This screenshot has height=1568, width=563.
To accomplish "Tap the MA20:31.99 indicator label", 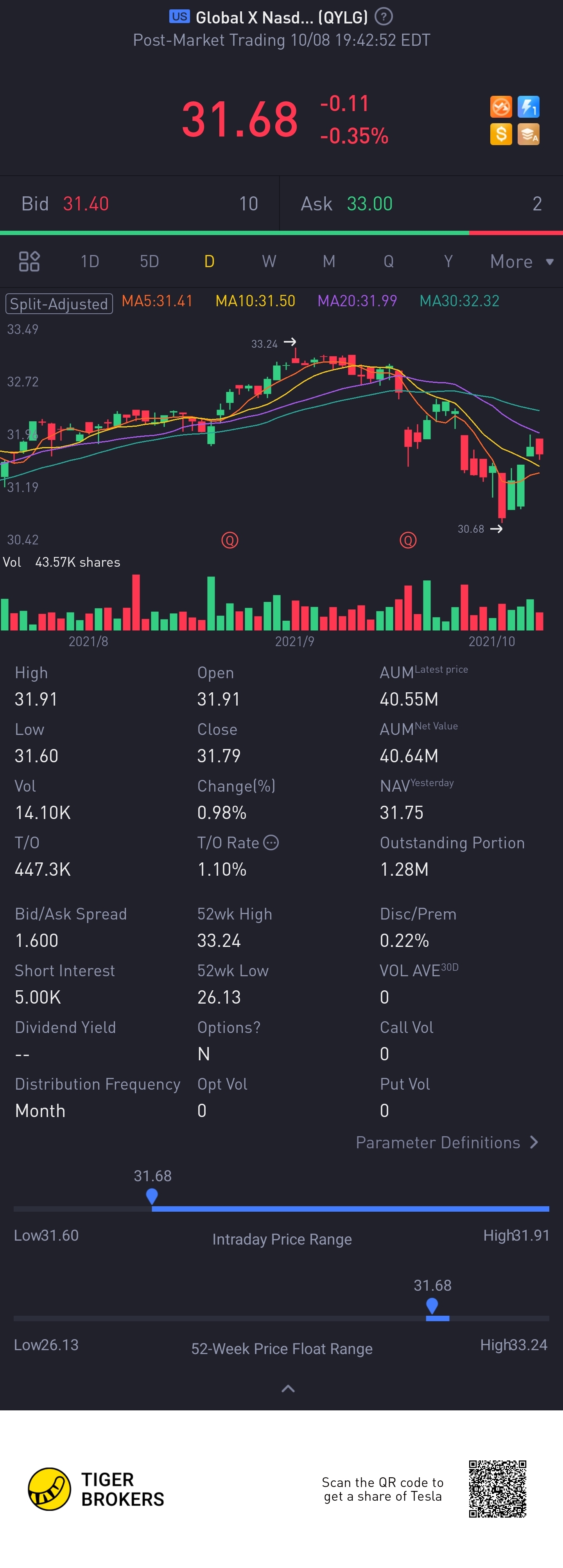I will point(357,301).
